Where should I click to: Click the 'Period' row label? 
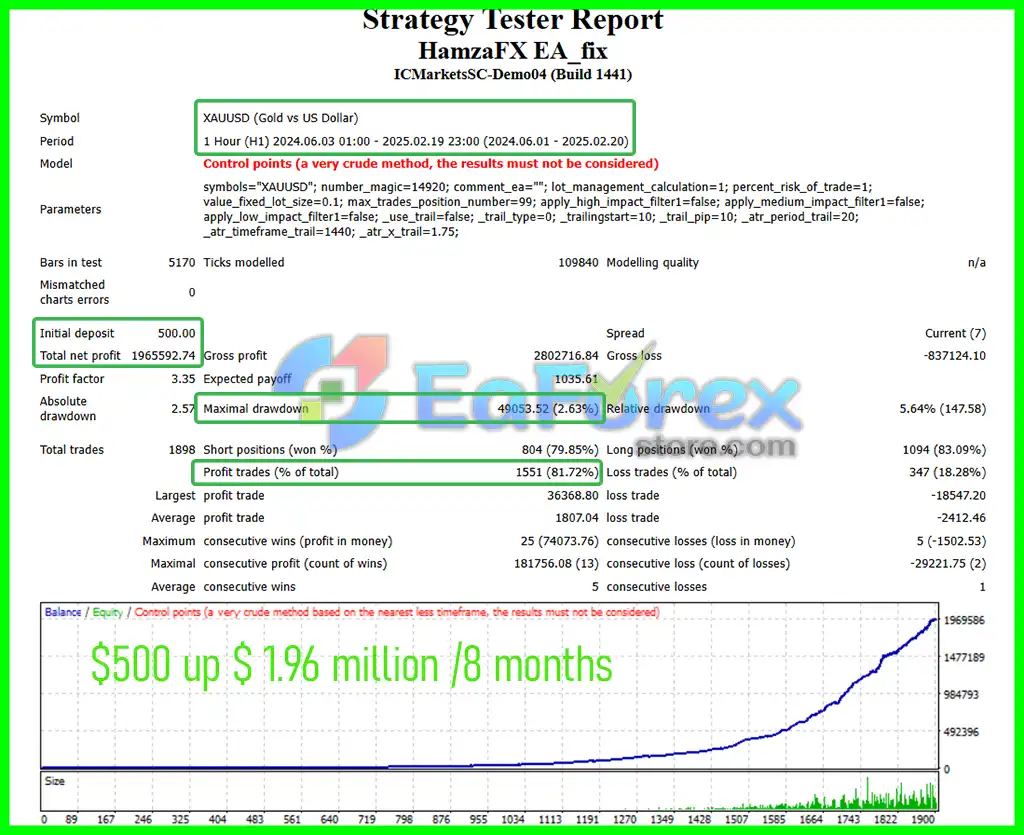57,141
